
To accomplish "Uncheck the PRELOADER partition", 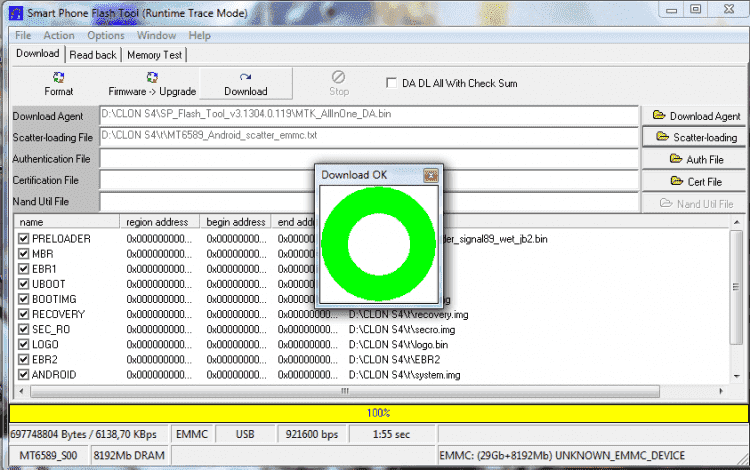I will click(x=23, y=238).
